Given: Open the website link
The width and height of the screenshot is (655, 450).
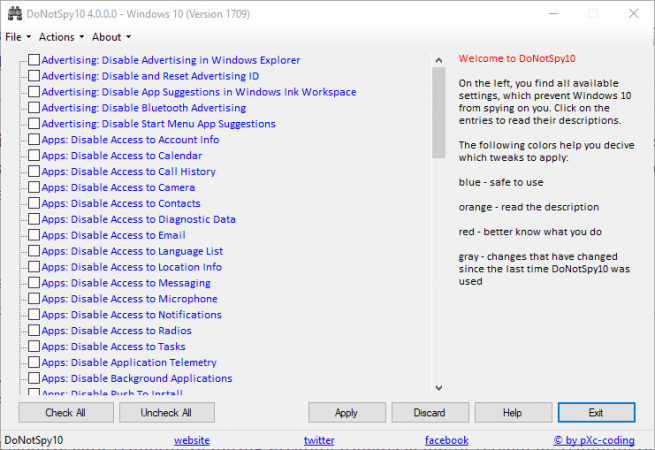Looking at the screenshot, I should click(192, 440).
